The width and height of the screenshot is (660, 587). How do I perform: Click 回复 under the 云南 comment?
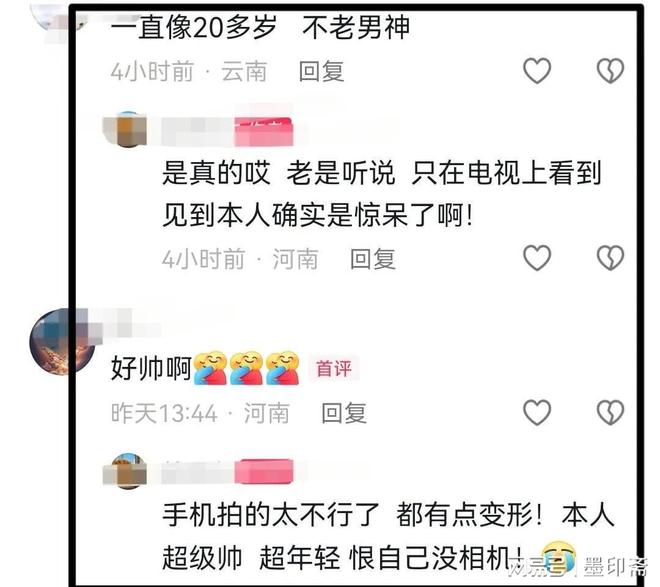(322, 71)
